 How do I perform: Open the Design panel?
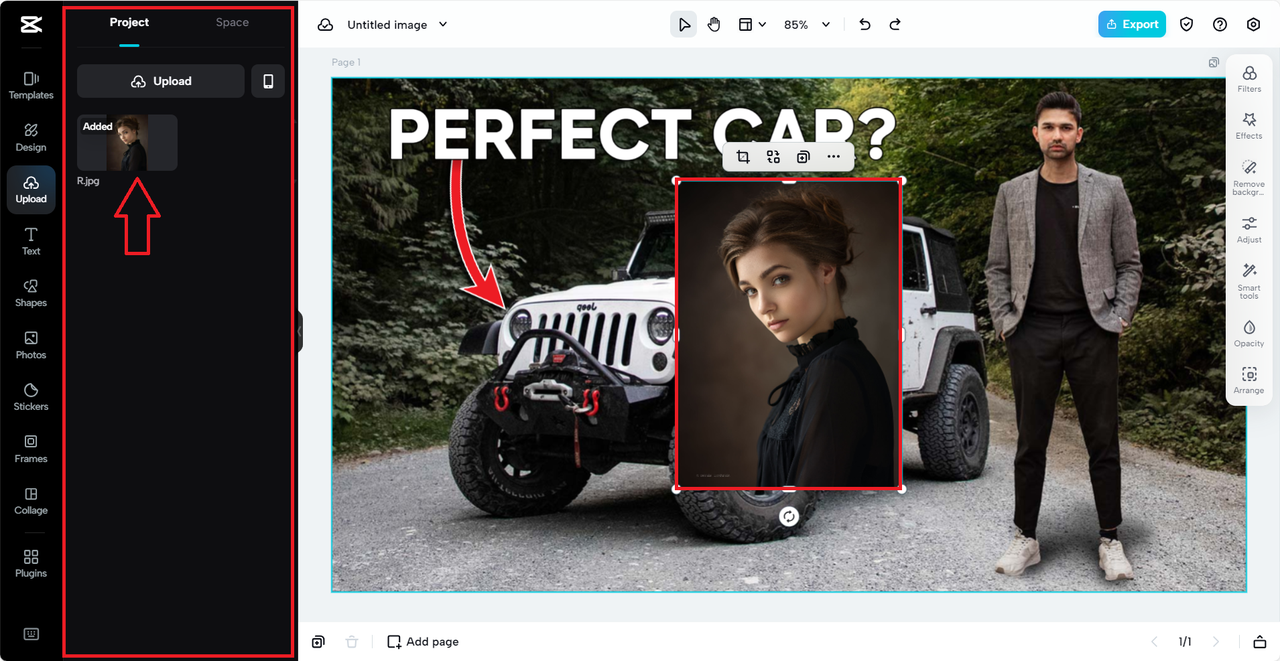(31, 137)
